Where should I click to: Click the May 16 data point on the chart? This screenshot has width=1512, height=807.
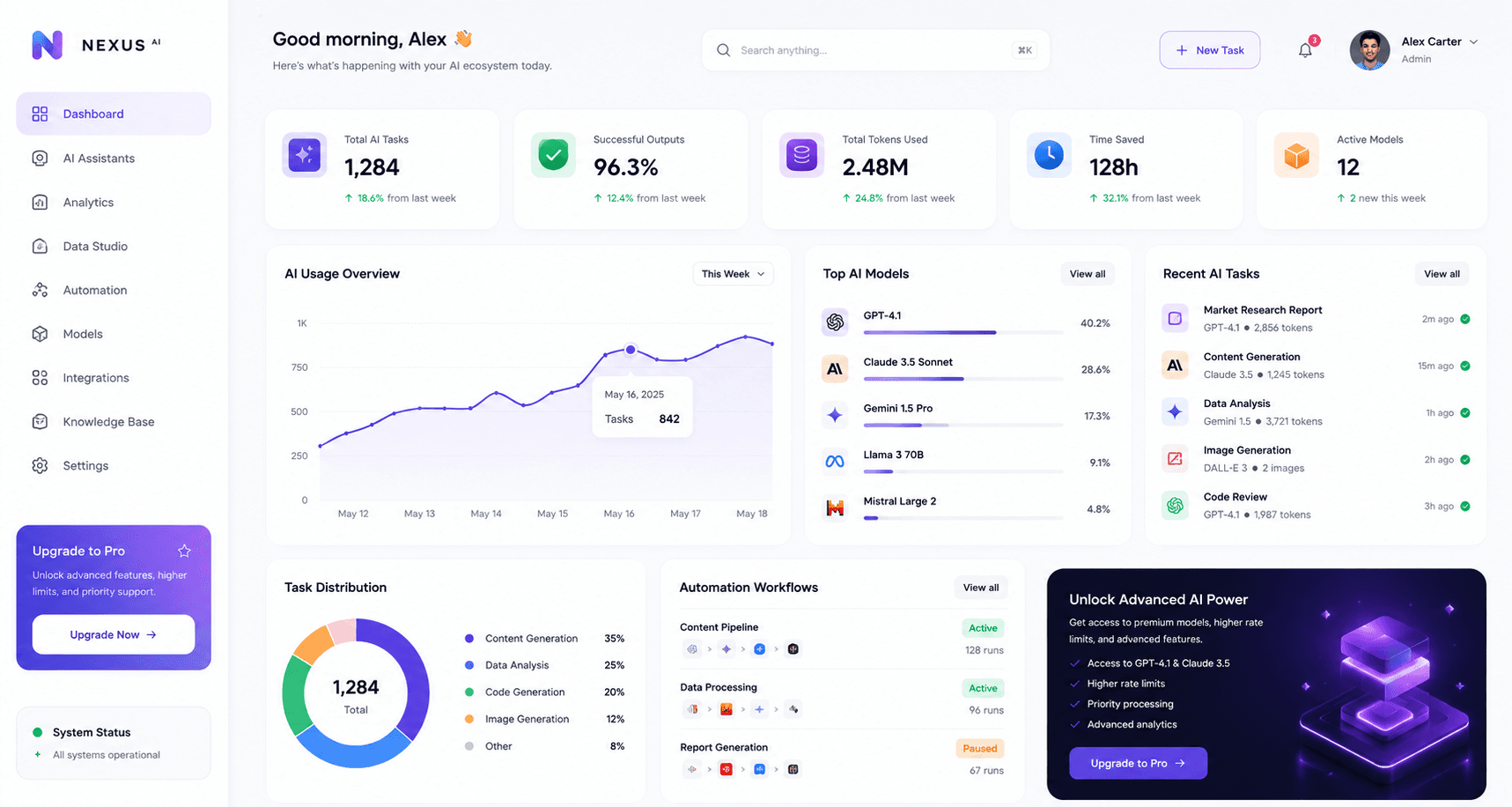coord(631,350)
